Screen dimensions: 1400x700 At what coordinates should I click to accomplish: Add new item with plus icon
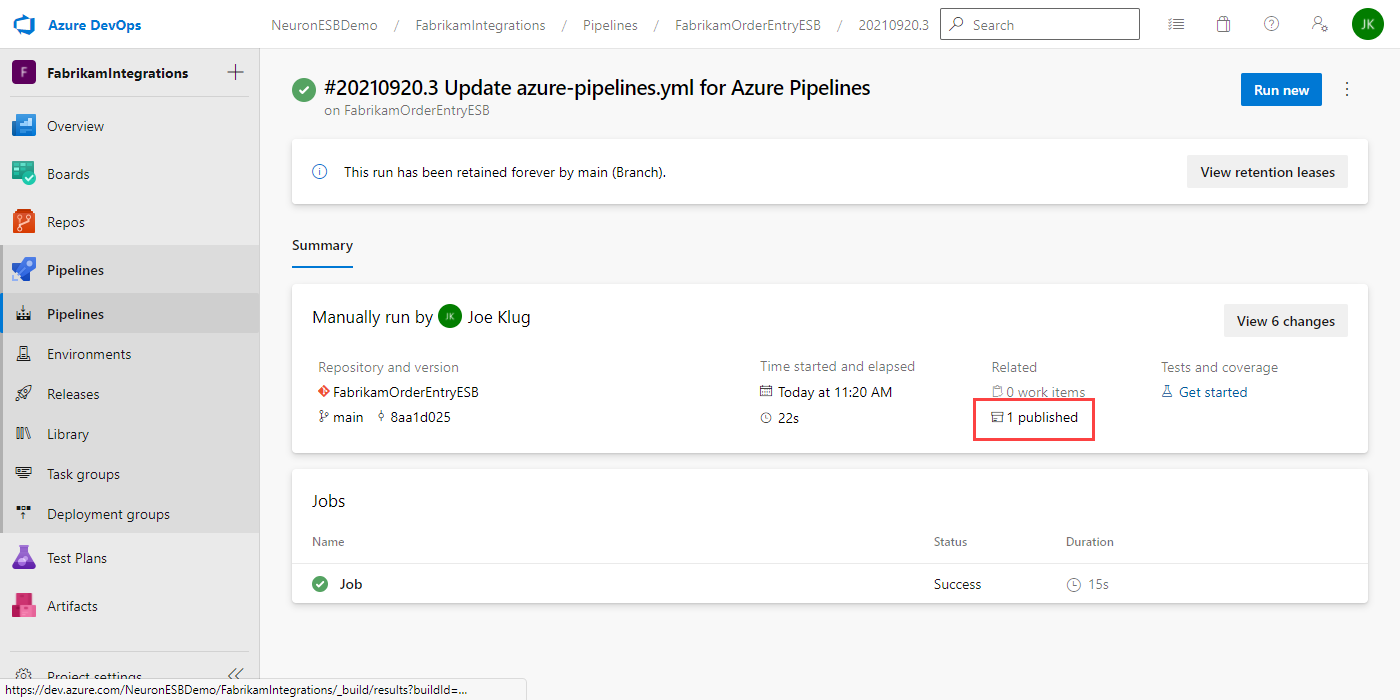(236, 72)
